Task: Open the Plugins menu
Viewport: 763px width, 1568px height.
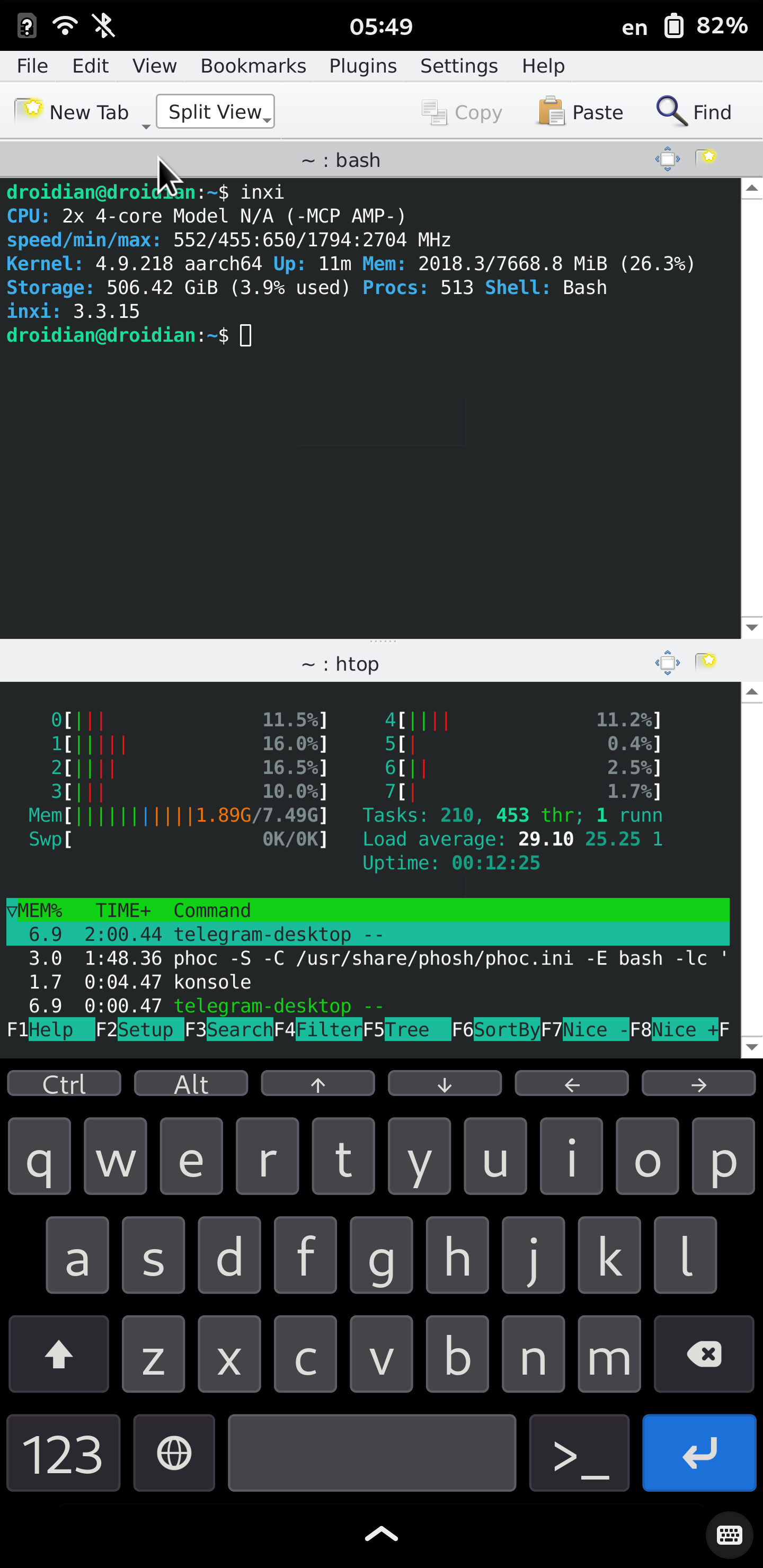Action: (x=363, y=66)
